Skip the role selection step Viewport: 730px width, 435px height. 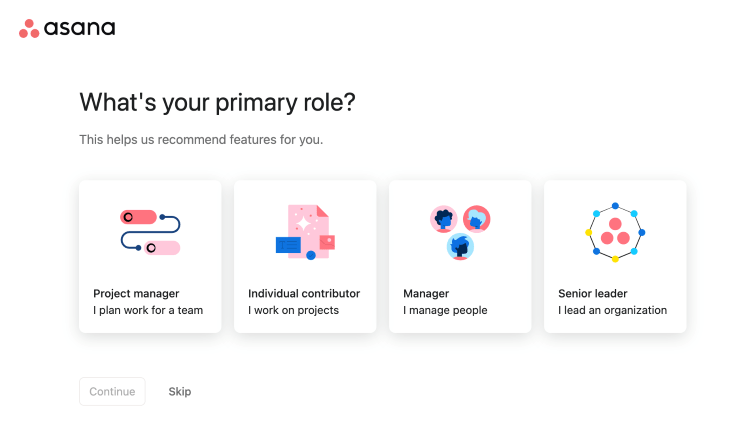click(x=180, y=392)
